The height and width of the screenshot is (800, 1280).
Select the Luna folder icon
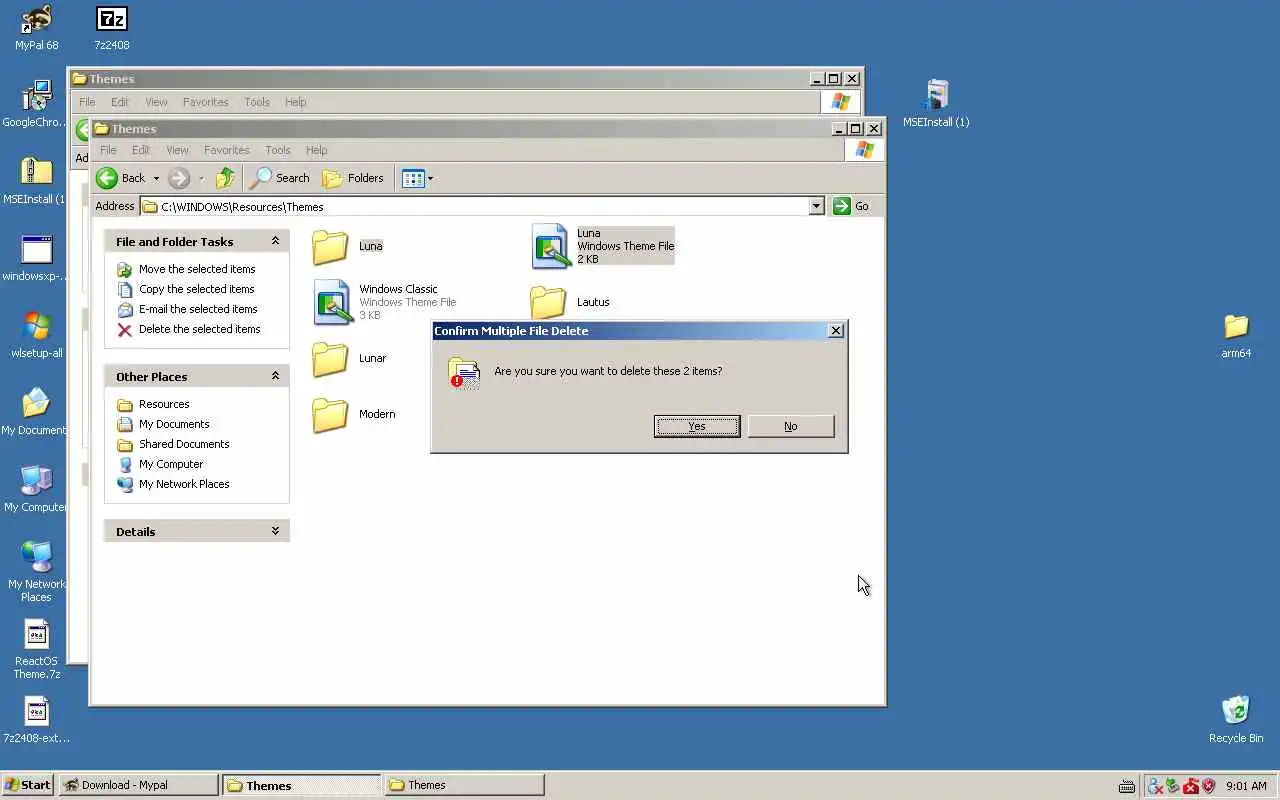tap(330, 246)
